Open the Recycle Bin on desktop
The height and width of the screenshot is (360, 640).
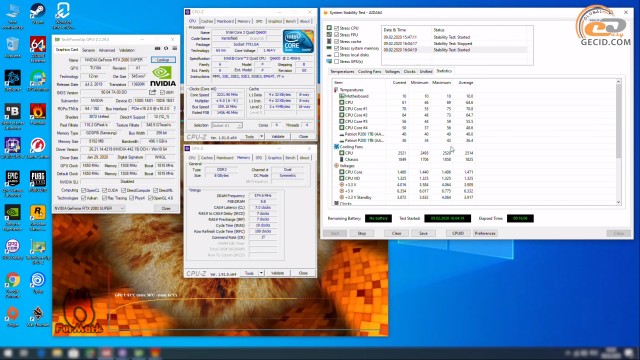(13, 47)
